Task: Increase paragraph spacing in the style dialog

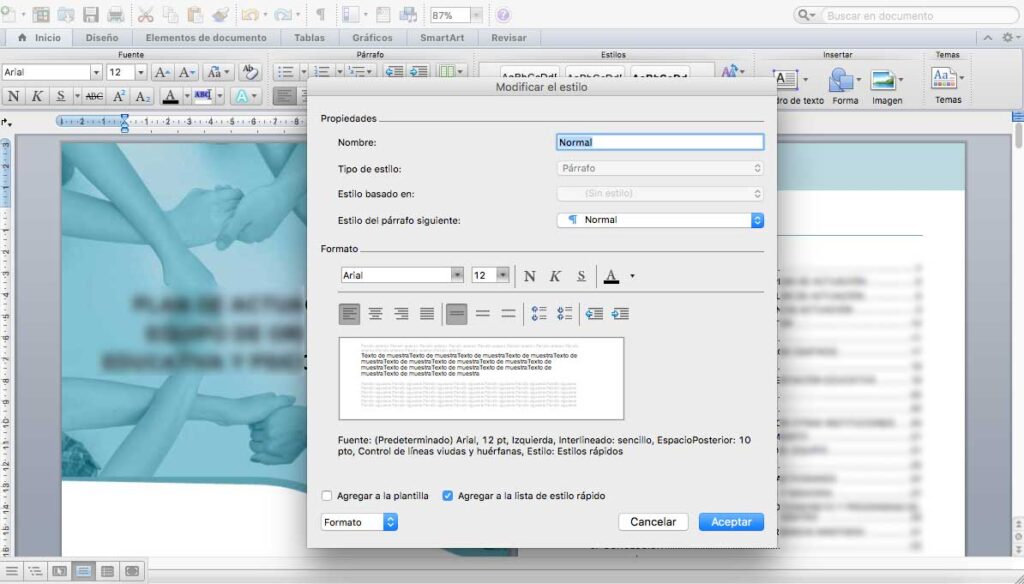Action: (539, 314)
